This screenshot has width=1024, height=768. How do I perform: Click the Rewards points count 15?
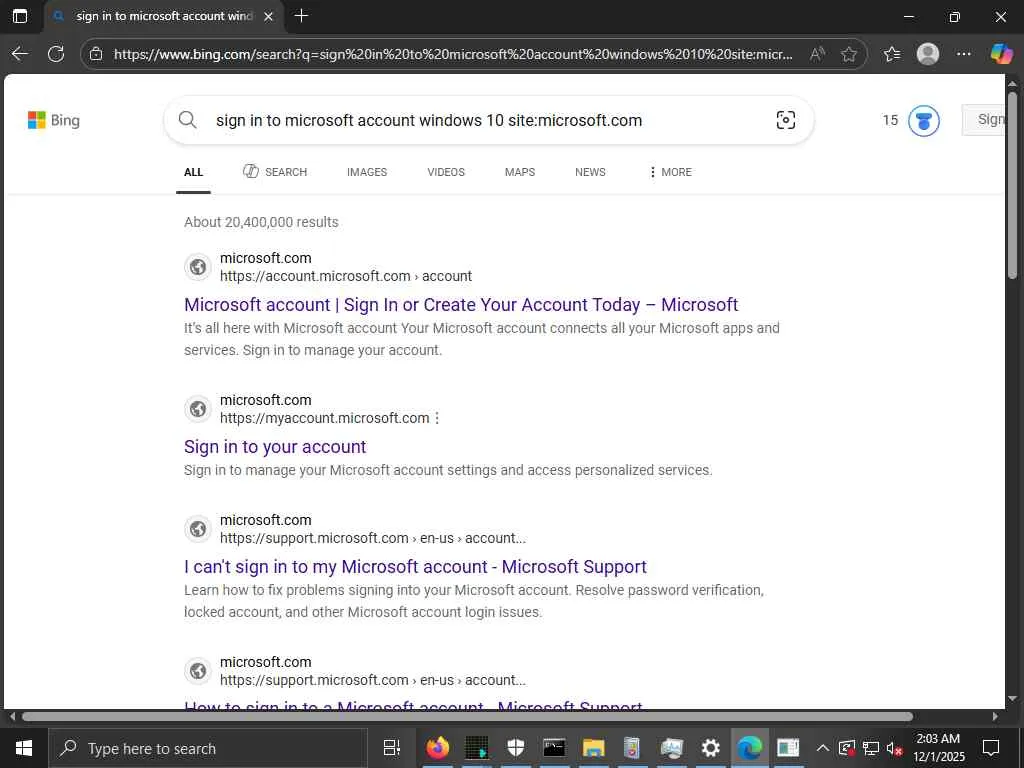click(890, 120)
